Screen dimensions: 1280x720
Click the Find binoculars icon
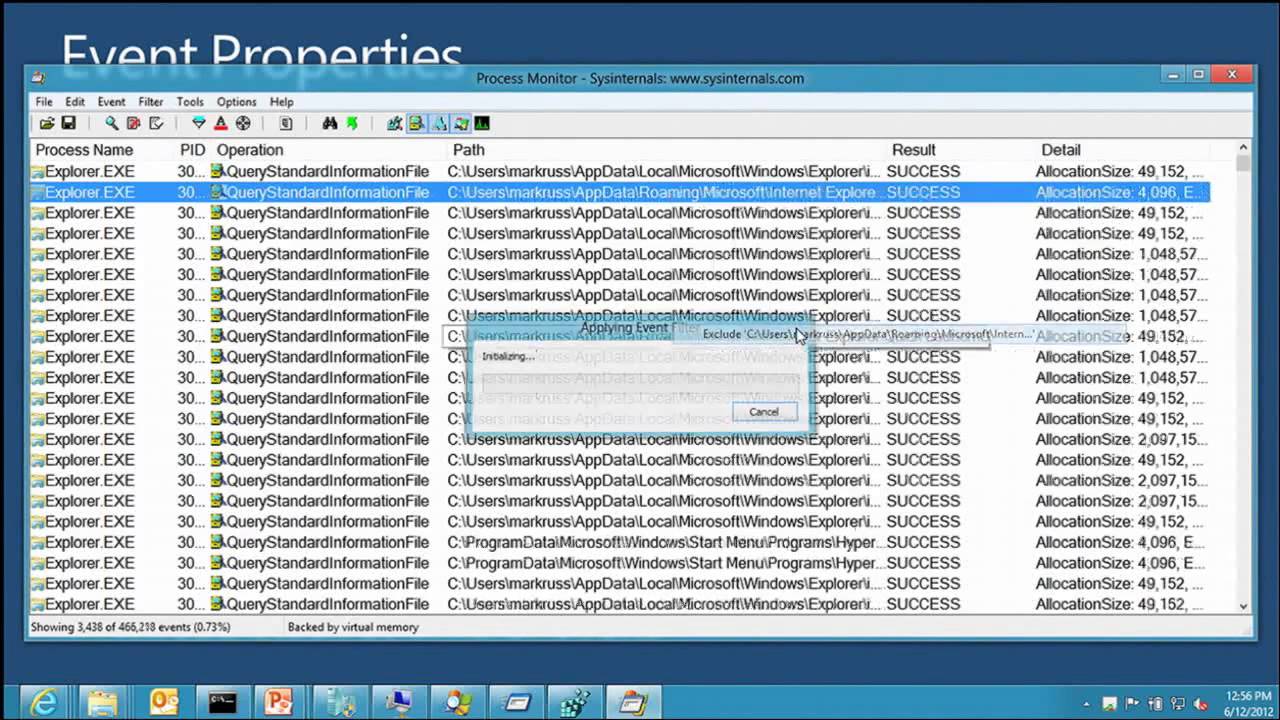tap(330, 124)
